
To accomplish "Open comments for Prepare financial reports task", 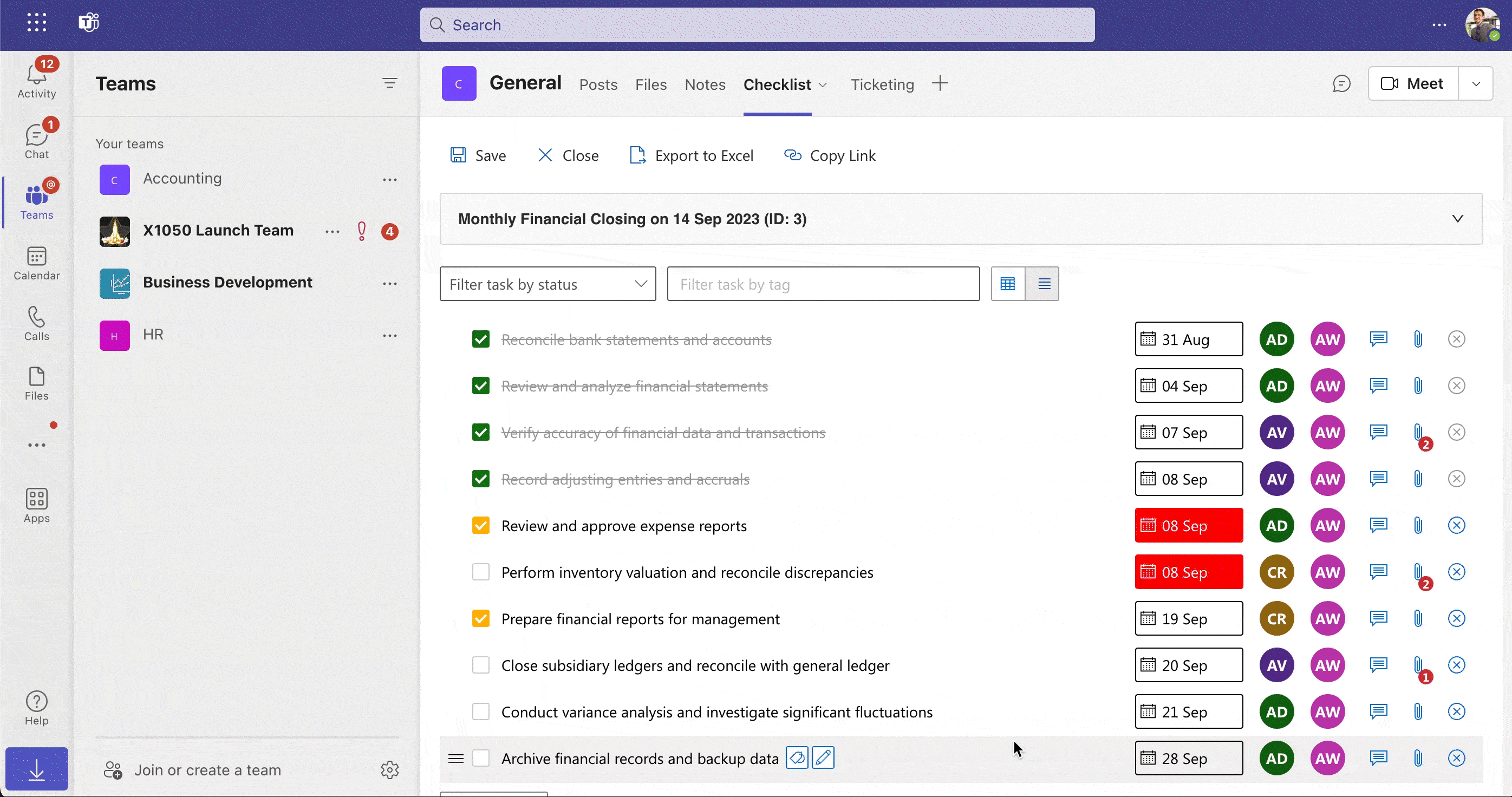I will point(1379,618).
